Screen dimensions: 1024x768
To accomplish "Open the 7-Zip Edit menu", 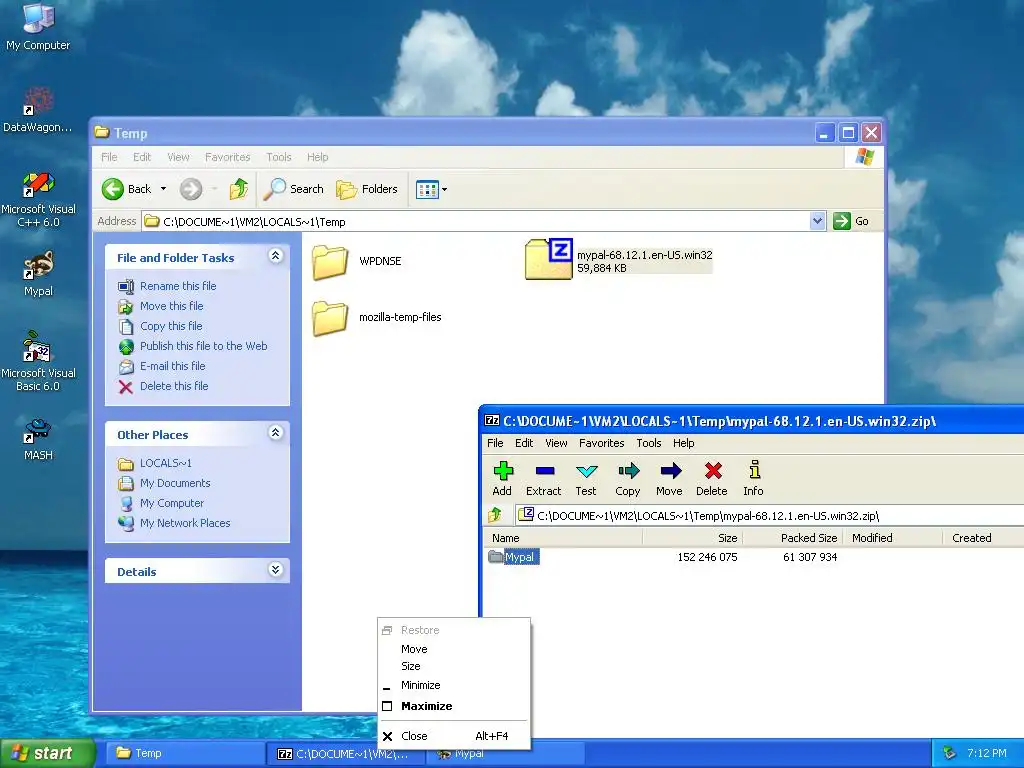I will 524,443.
